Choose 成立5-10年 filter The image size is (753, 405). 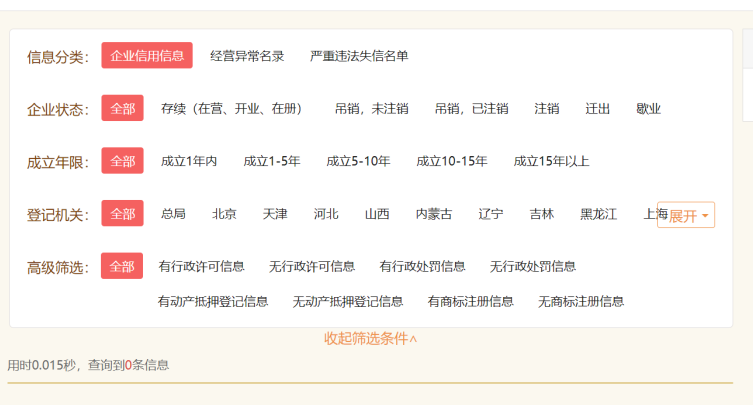coord(358,161)
